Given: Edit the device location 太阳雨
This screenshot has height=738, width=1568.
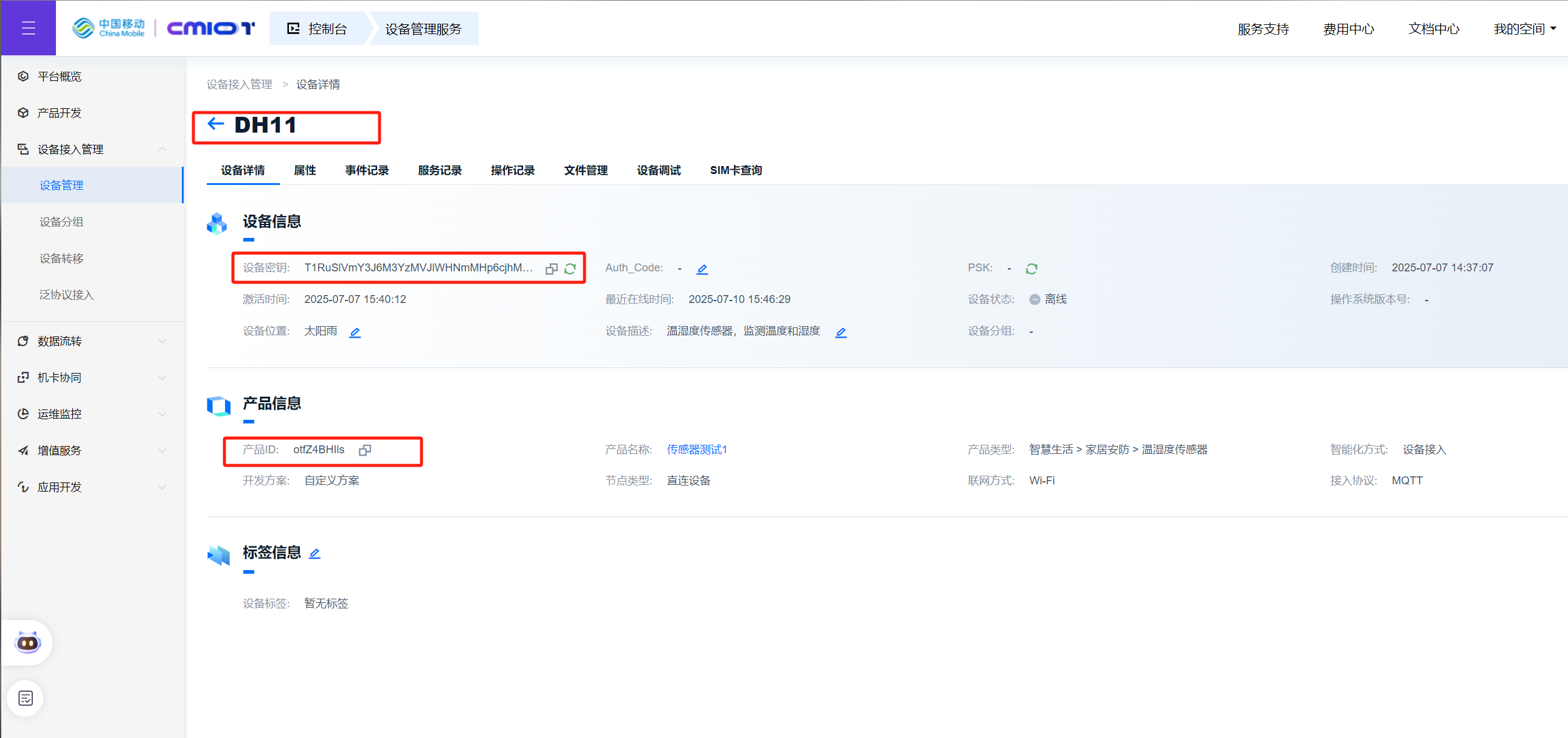Looking at the screenshot, I should click(x=355, y=332).
